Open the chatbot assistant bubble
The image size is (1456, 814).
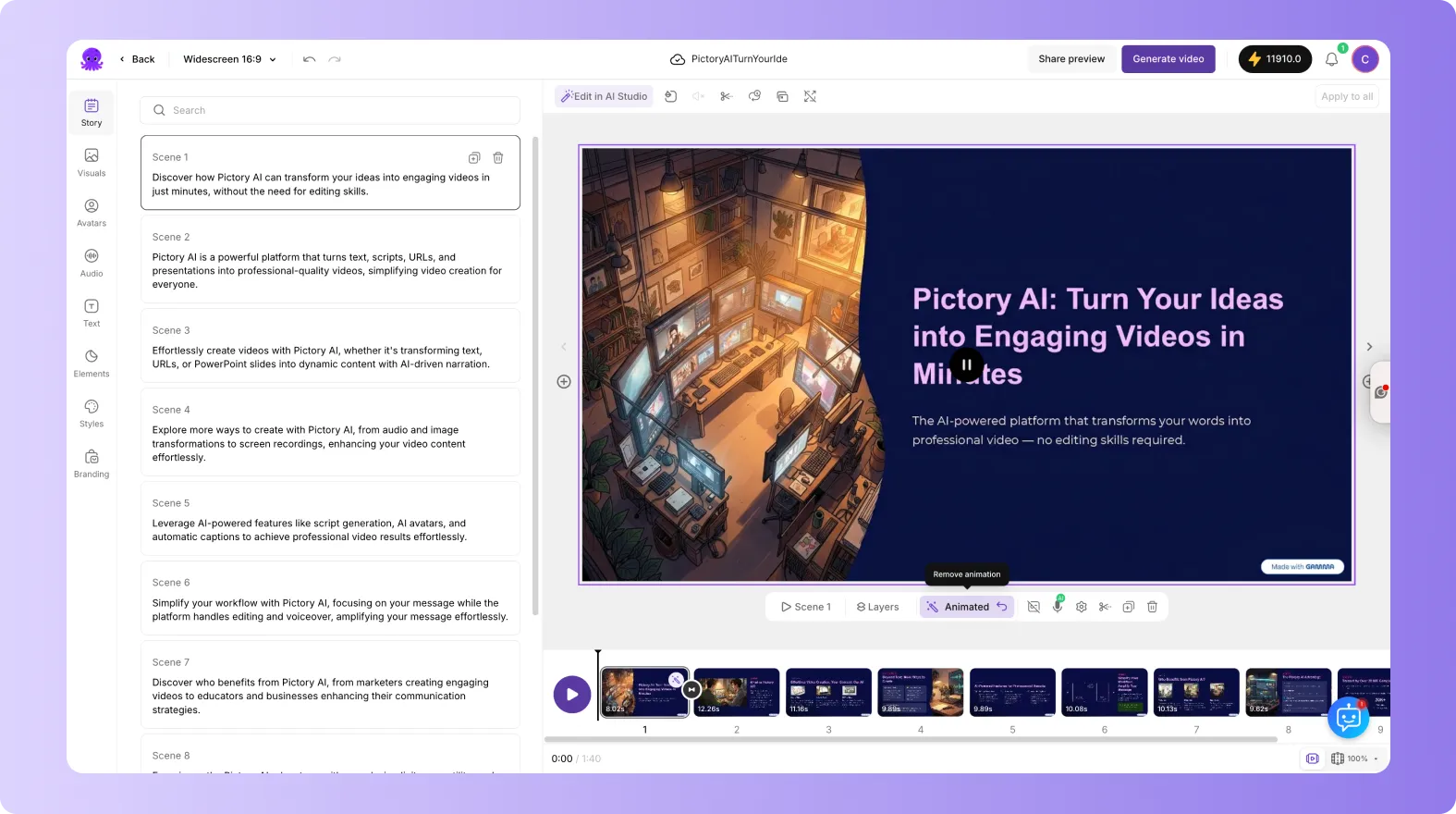pos(1348,718)
